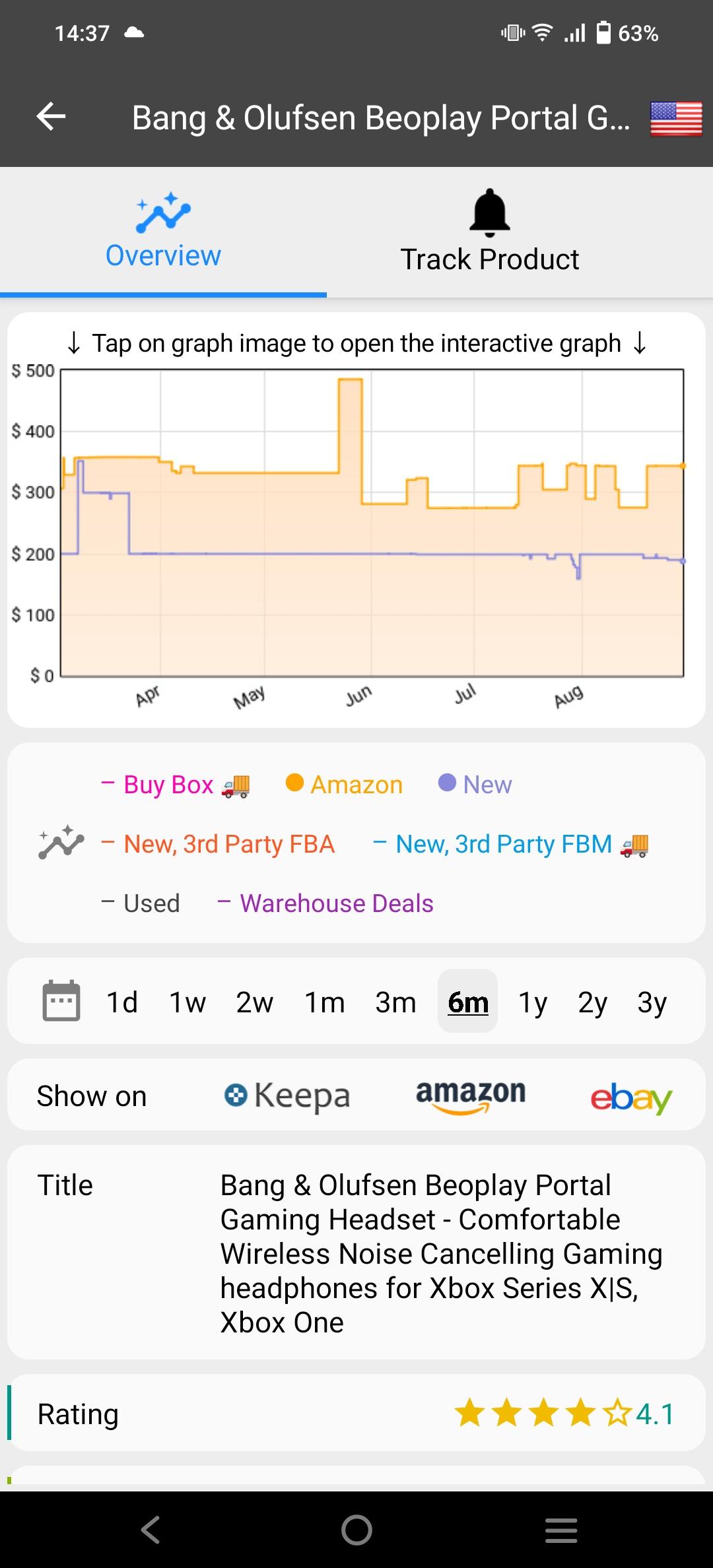
Task: Toggle the New price line
Action: click(x=475, y=785)
